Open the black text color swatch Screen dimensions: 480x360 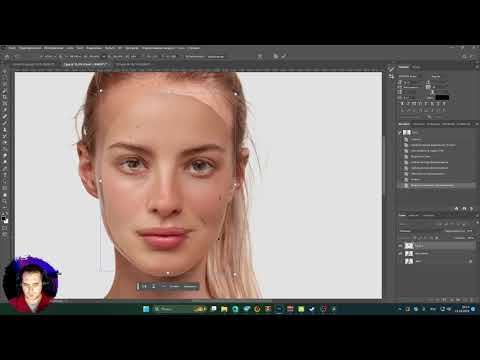point(442,98)
